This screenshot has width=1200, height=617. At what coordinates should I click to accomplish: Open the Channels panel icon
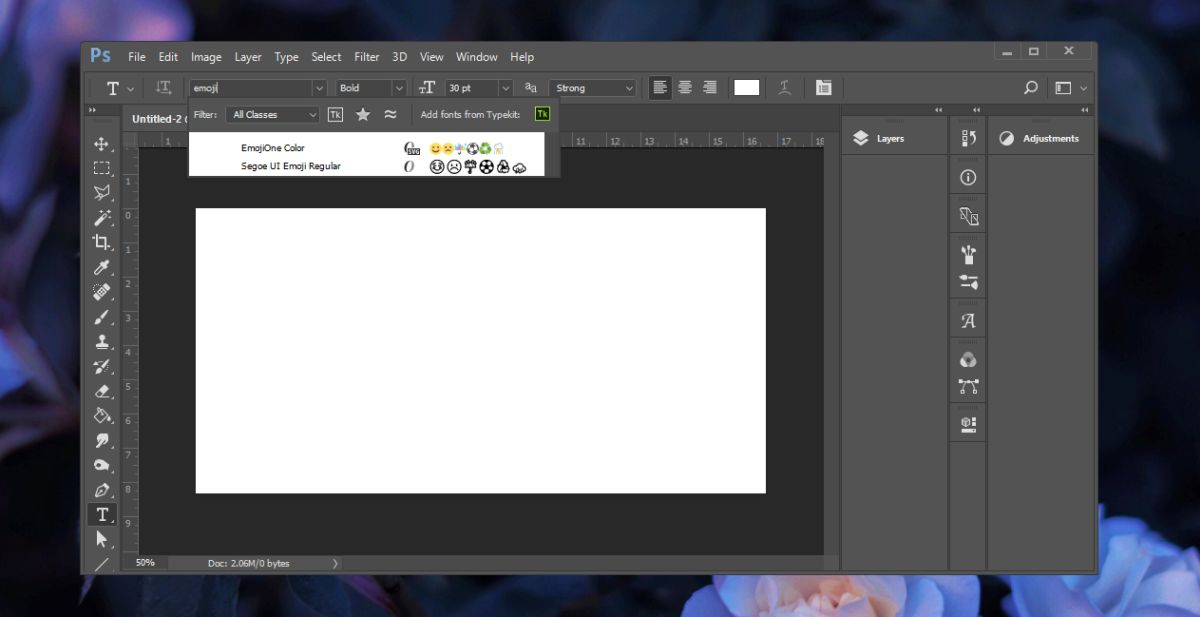coord(967,359)
